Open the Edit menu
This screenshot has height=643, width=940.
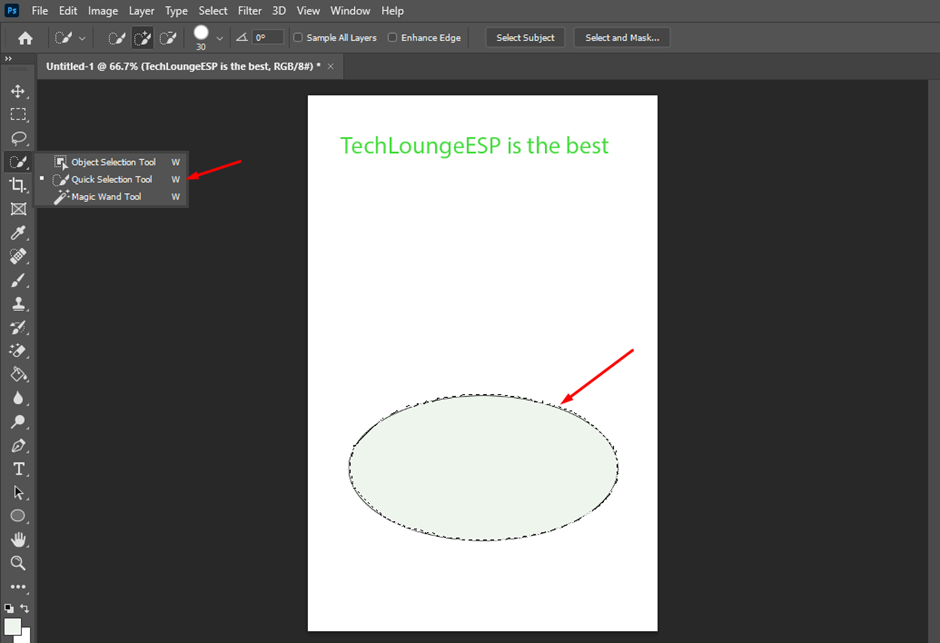[x=68, y=11]
